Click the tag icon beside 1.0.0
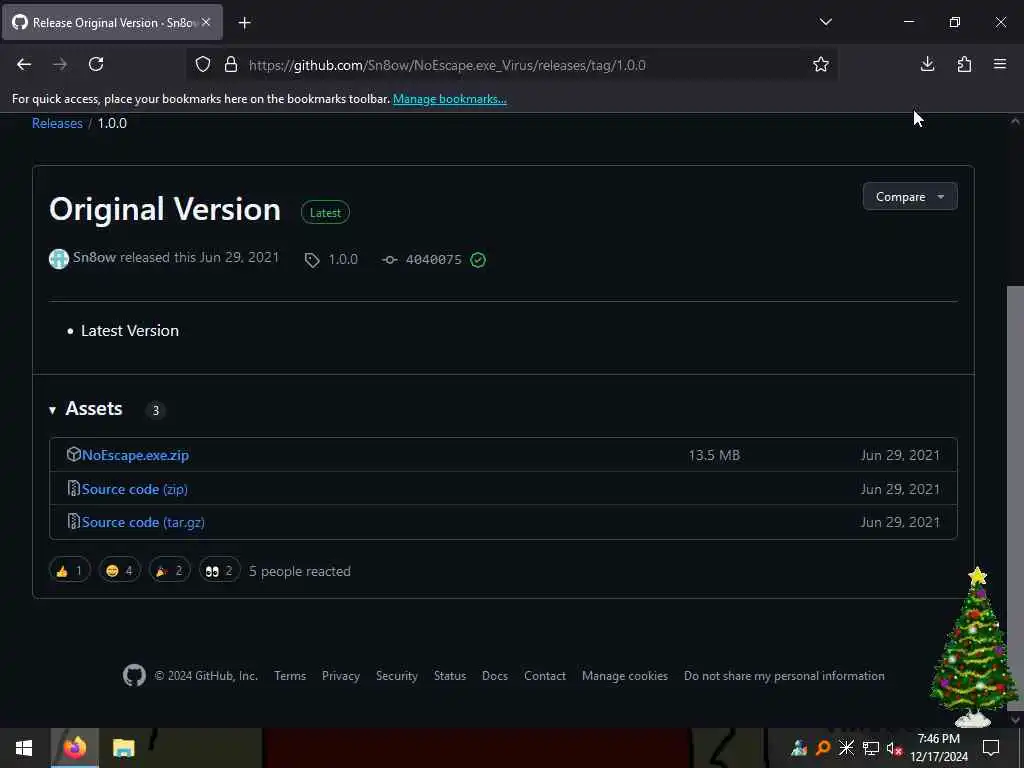 coord(312,260)
